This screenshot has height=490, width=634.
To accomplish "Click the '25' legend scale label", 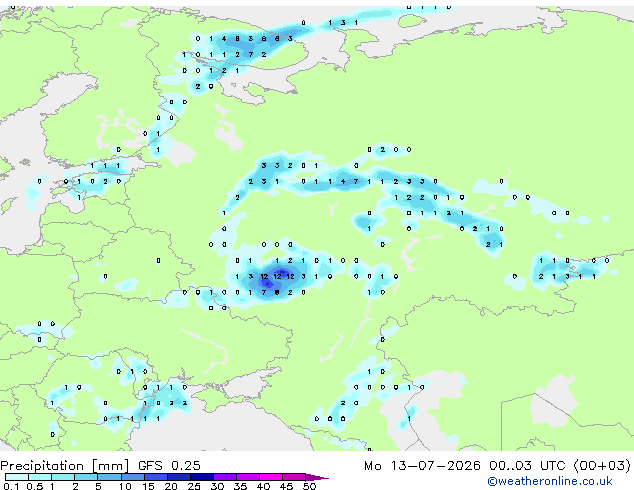I will (x=194, y=486).
